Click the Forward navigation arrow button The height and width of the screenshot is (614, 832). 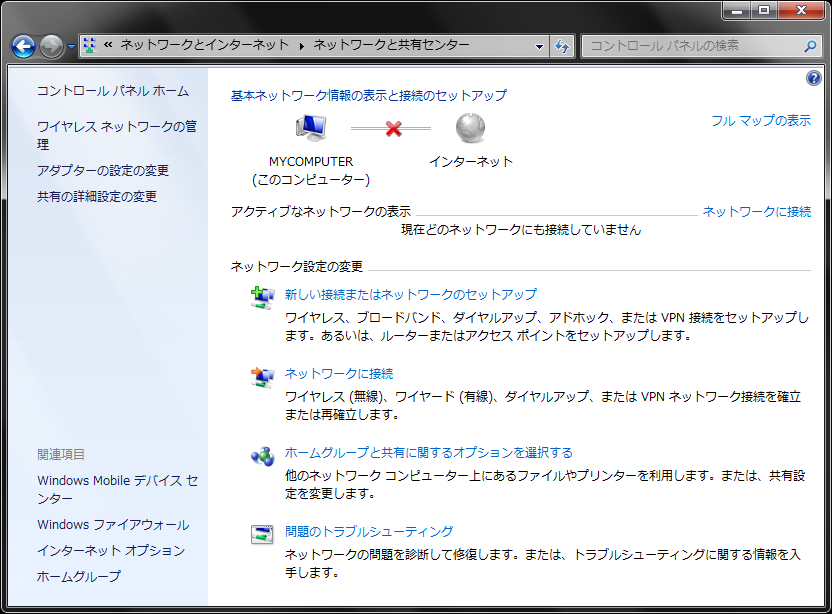point(52,47)
